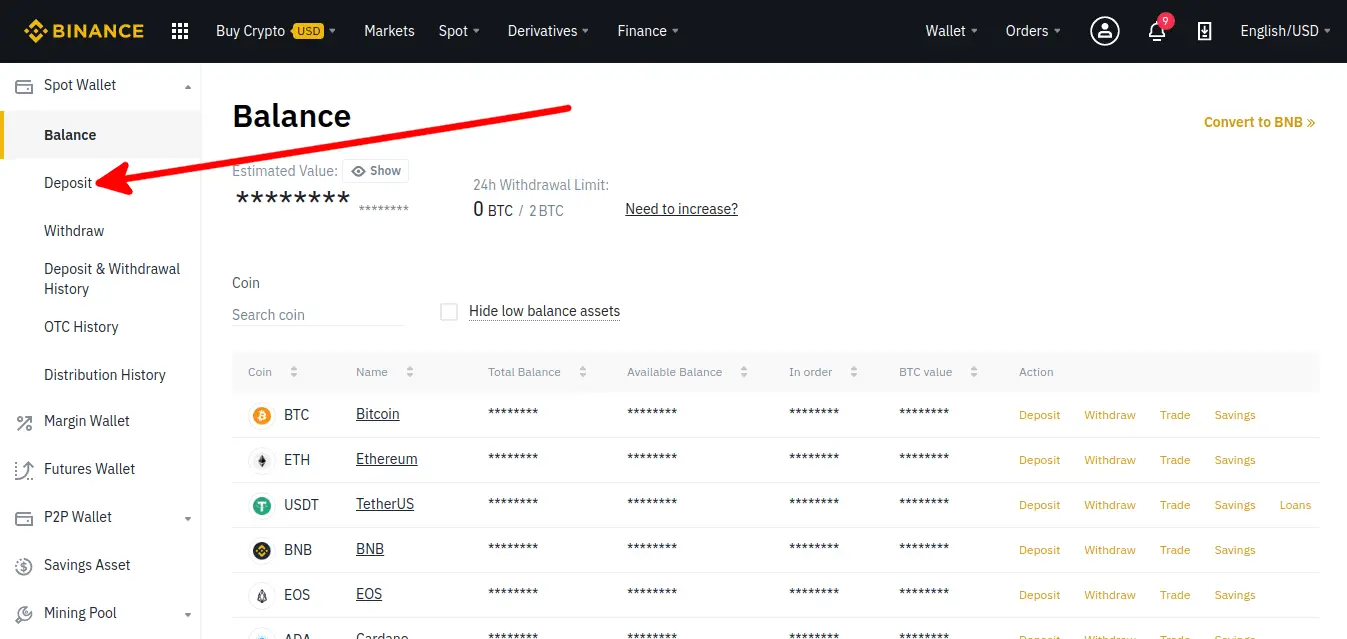Image resolution: width=1347 pixels, height=639 pixels.
Task: Expand the P2P Wallet section
Action: (188, 519)
